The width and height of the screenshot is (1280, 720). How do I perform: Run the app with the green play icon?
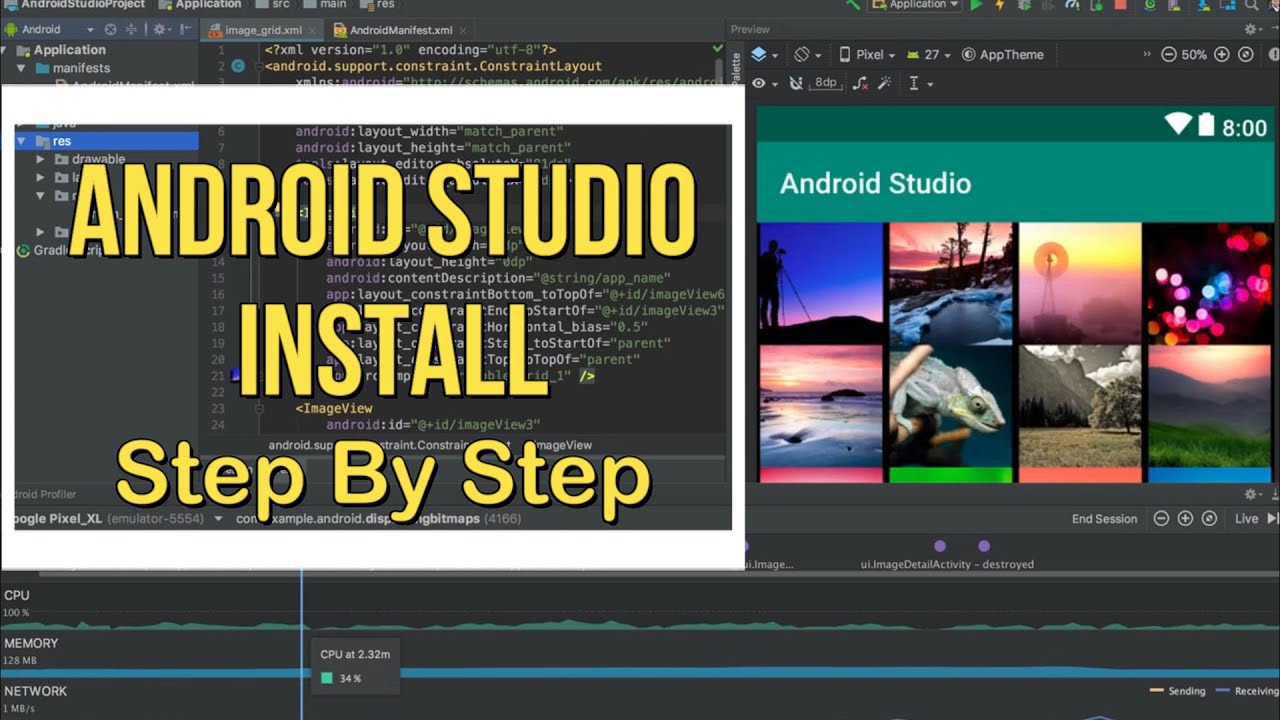click(x=976, y=5)
